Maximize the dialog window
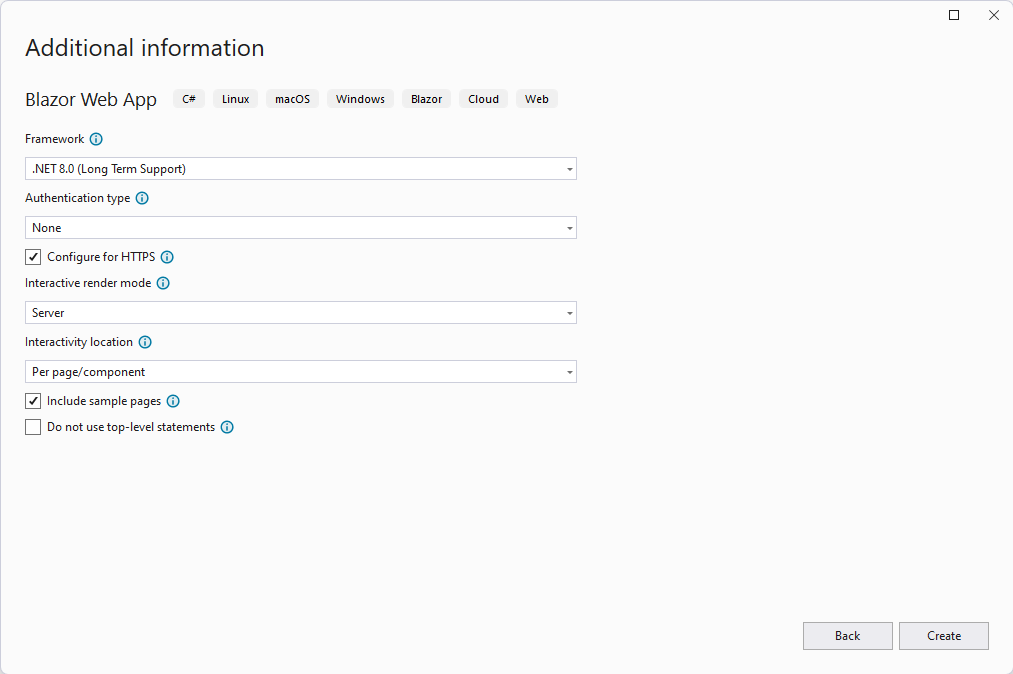The width and height of the screenshot is (1013, 674). tap(954, 15)
